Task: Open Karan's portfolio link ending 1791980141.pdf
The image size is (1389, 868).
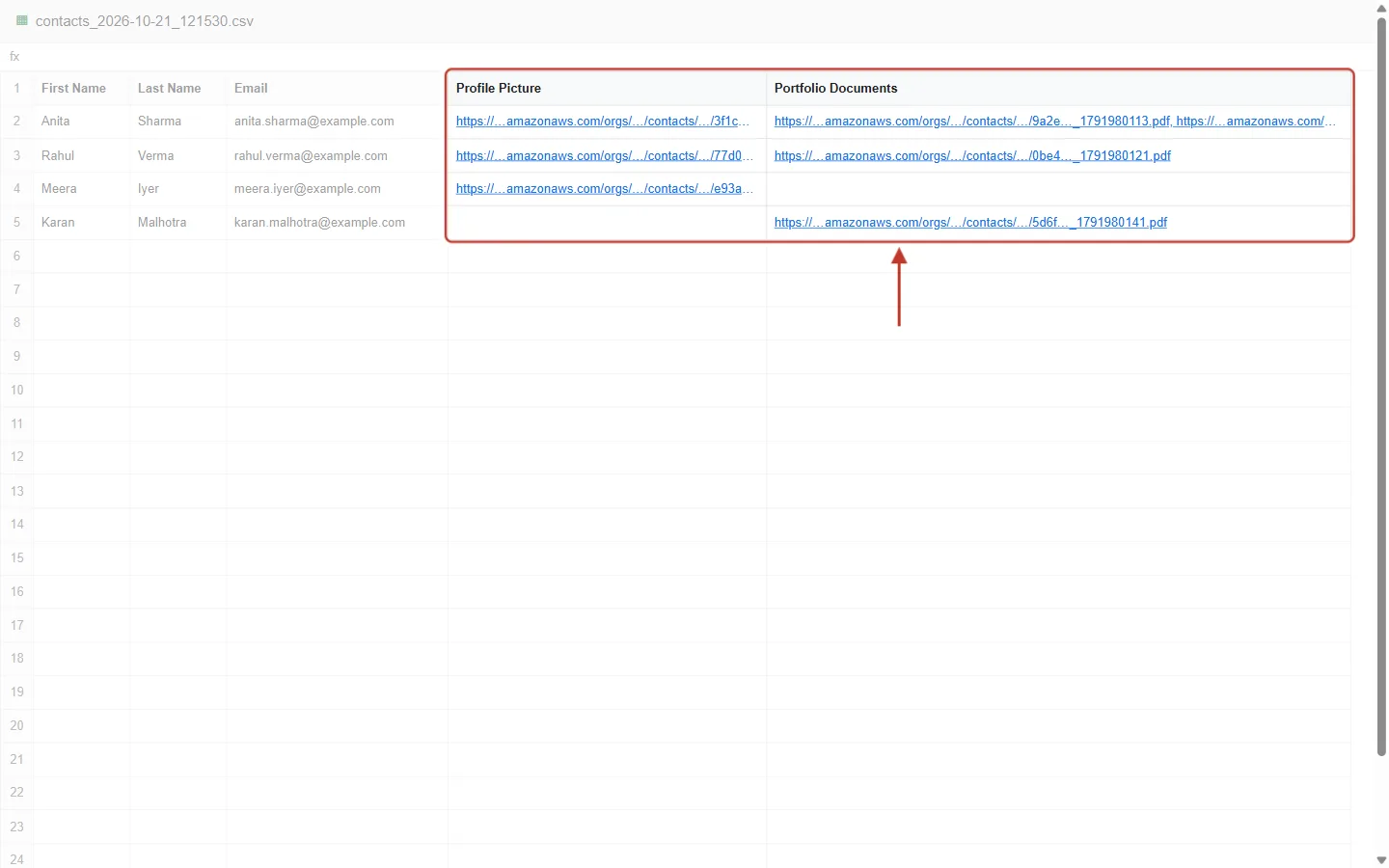Action: 970,223
